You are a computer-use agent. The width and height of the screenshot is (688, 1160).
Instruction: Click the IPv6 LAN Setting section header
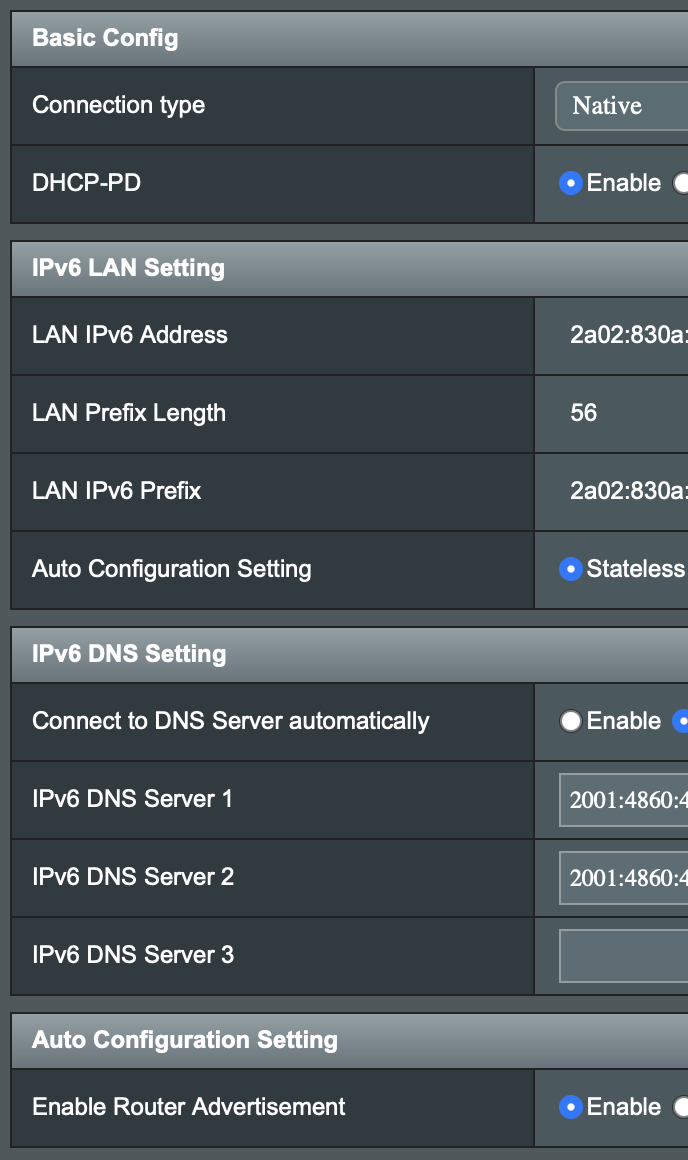(128, 268)
